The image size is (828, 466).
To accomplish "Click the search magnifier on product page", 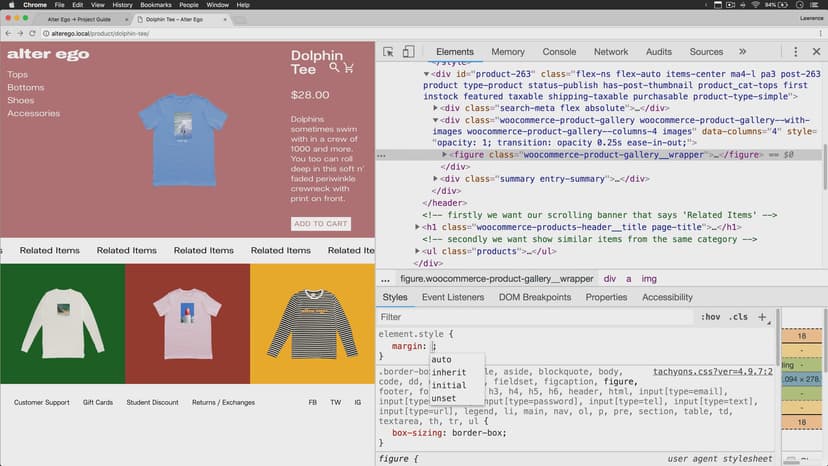I will [x=335, y=68].
